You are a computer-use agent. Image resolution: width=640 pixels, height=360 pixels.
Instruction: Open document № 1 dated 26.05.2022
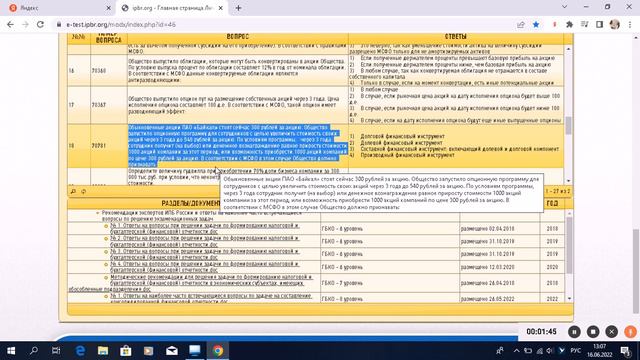tap(211, 298)
